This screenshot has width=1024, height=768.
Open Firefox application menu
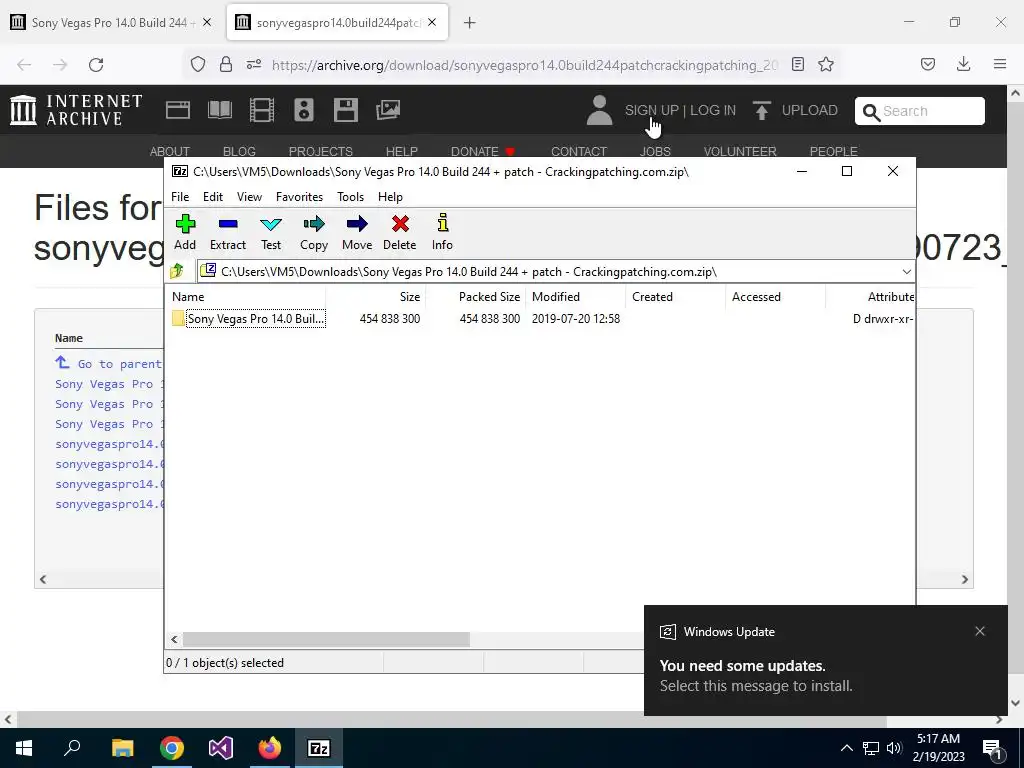[x=1000, y=64]
